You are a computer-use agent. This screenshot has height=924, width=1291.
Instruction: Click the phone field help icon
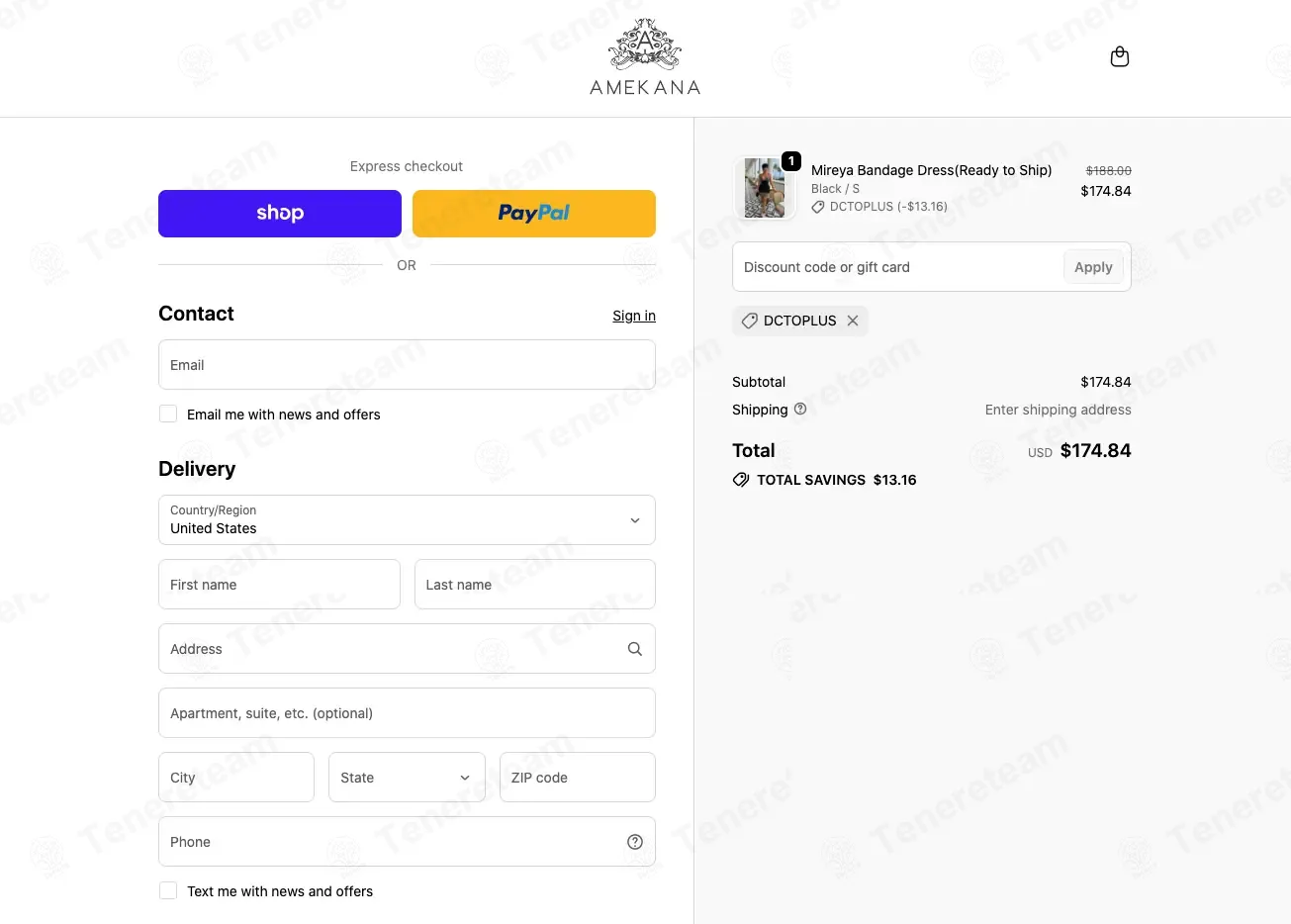(635, 842)
